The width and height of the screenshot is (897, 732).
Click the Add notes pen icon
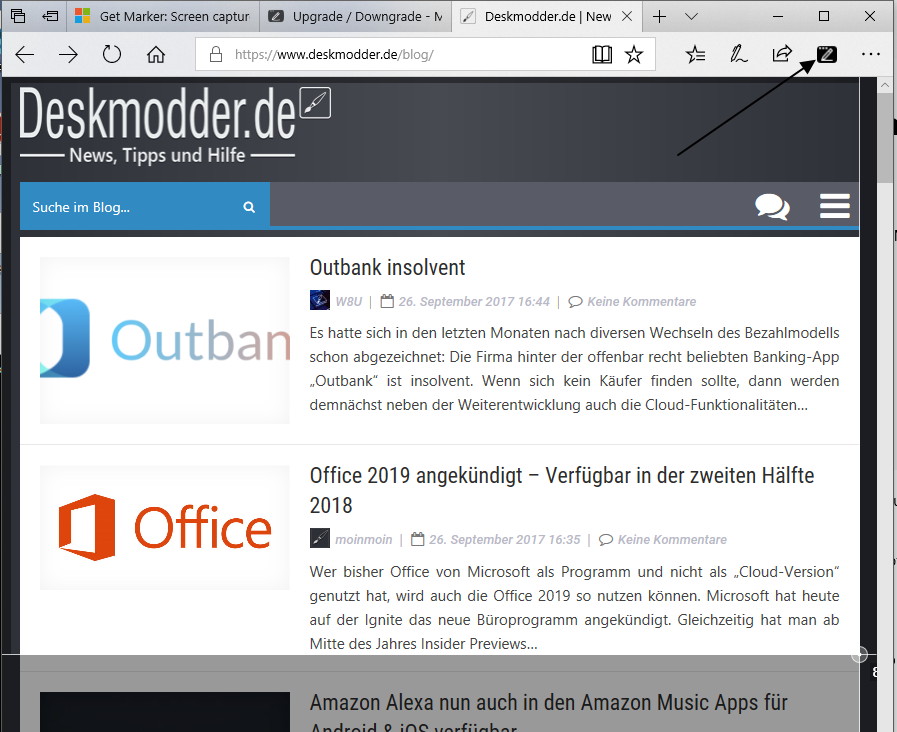[x=739, y=55]
